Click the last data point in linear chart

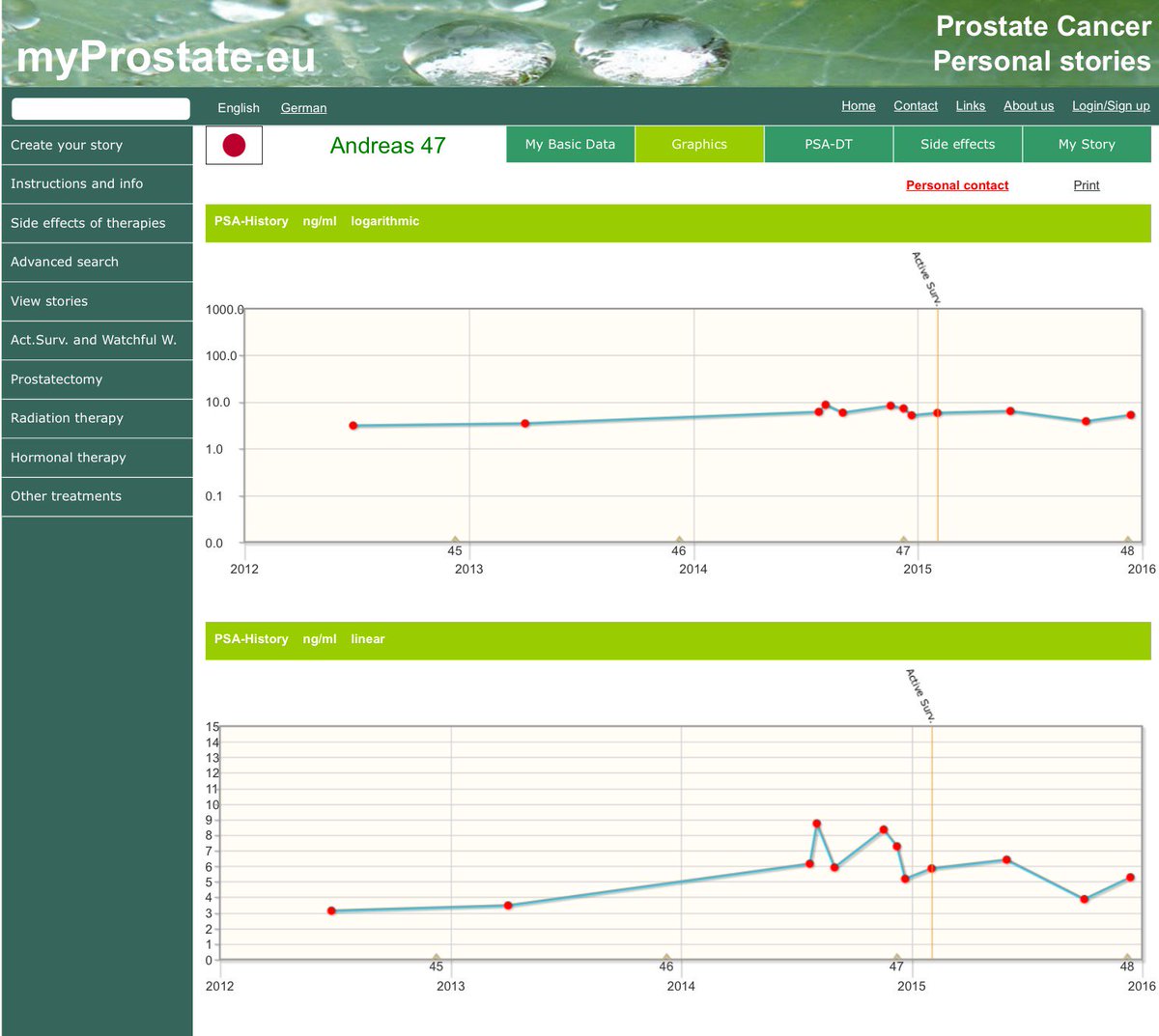tap(1130, 878)
